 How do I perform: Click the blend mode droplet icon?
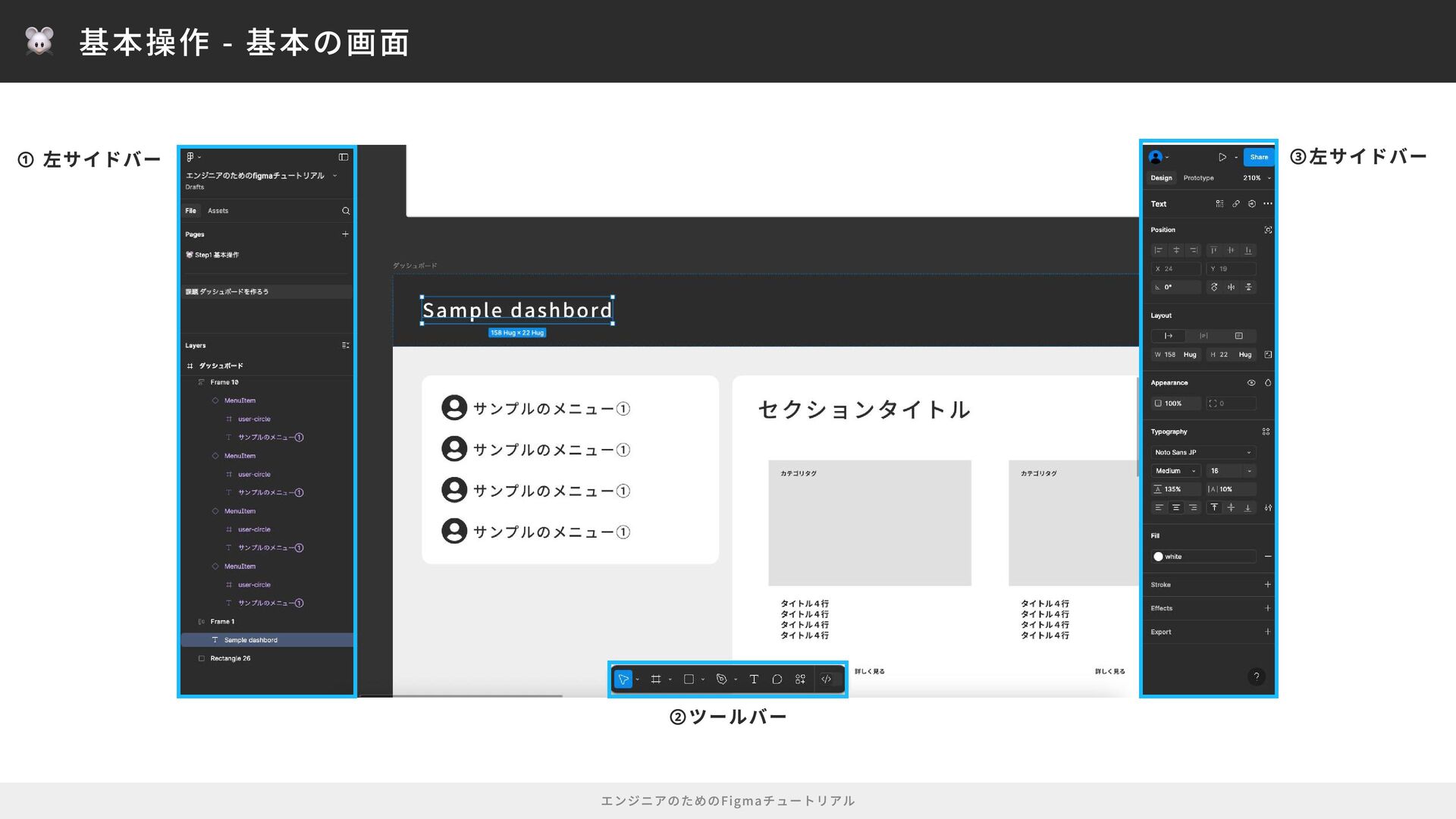[x=1268, y=383]
